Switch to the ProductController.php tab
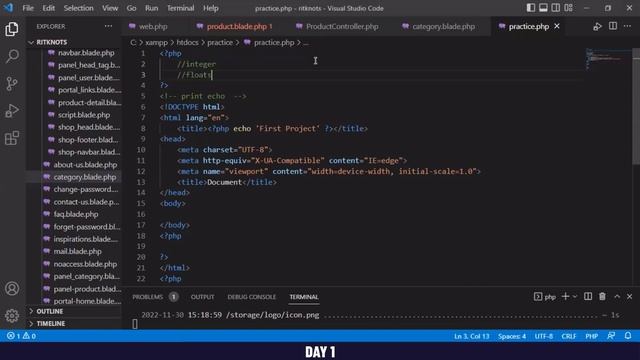The image size is (640, 360). coord(342,27)
